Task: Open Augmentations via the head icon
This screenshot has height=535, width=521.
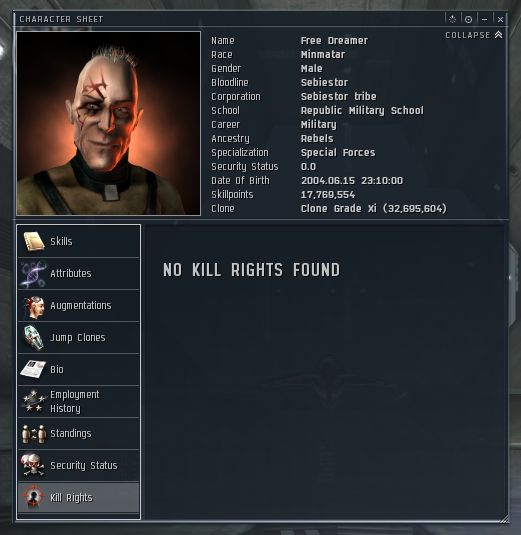Action: [34, 306]
